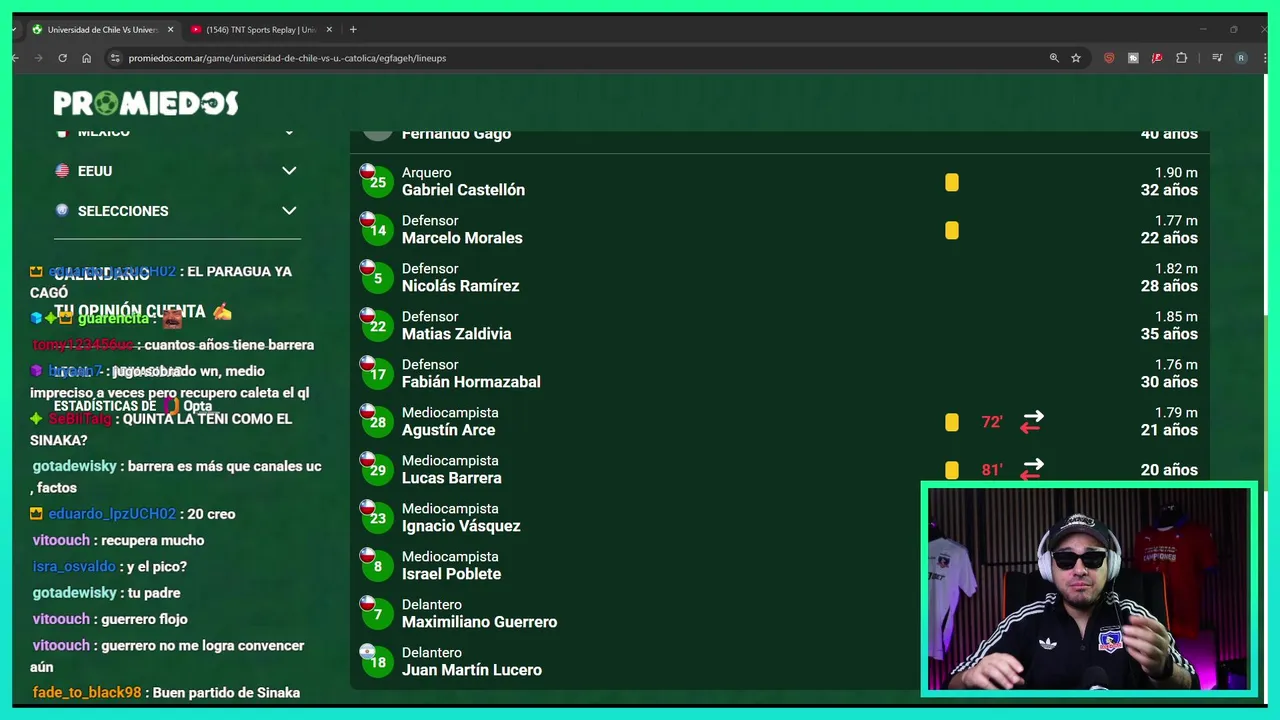Open the media control icon in toolbar
Viewport: 1280px width, 720px height.
(1217, 58)
